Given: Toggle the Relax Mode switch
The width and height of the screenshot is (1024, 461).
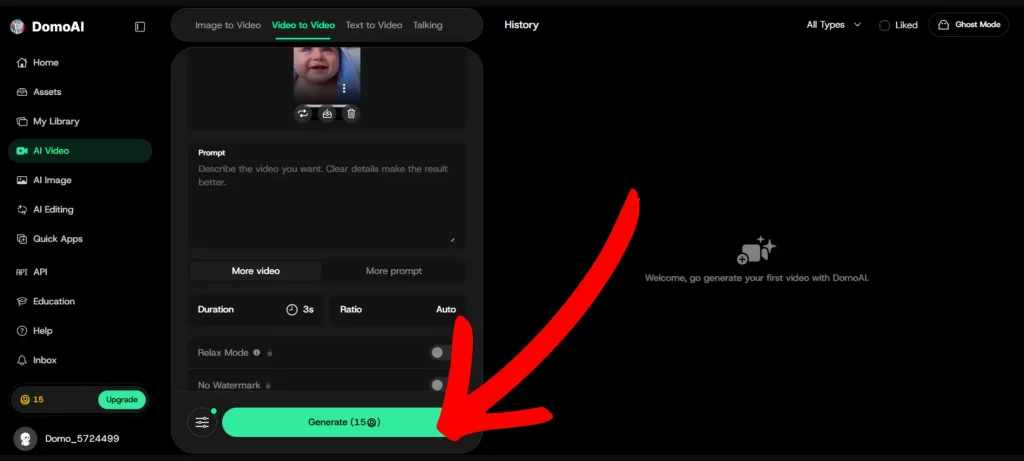Looking at the screenshot, I should (x=441, y=353).
